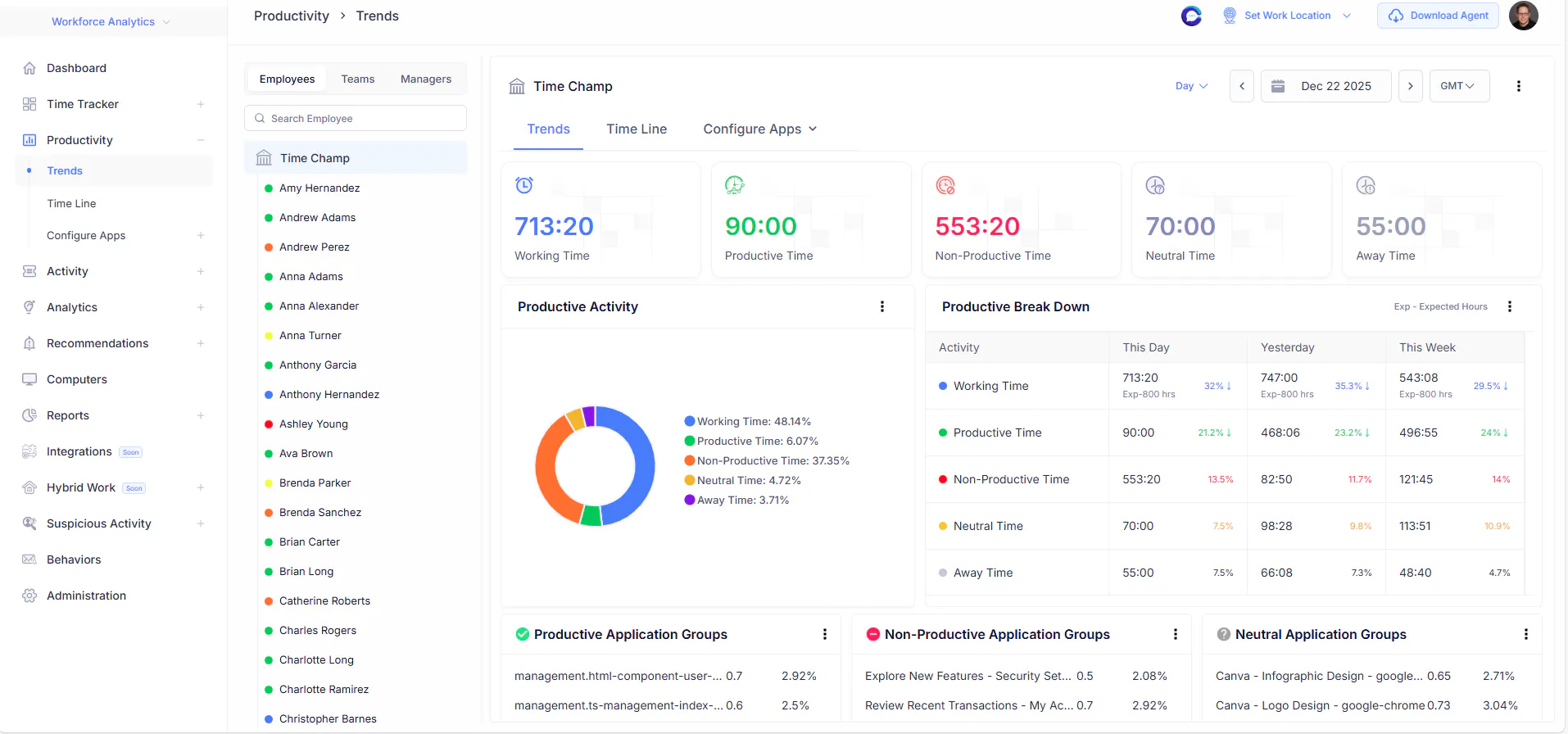This screenshot has width=1568, height=734.
Task: Open the Workforce Analytics dropdown
Action: coord(111,21)
